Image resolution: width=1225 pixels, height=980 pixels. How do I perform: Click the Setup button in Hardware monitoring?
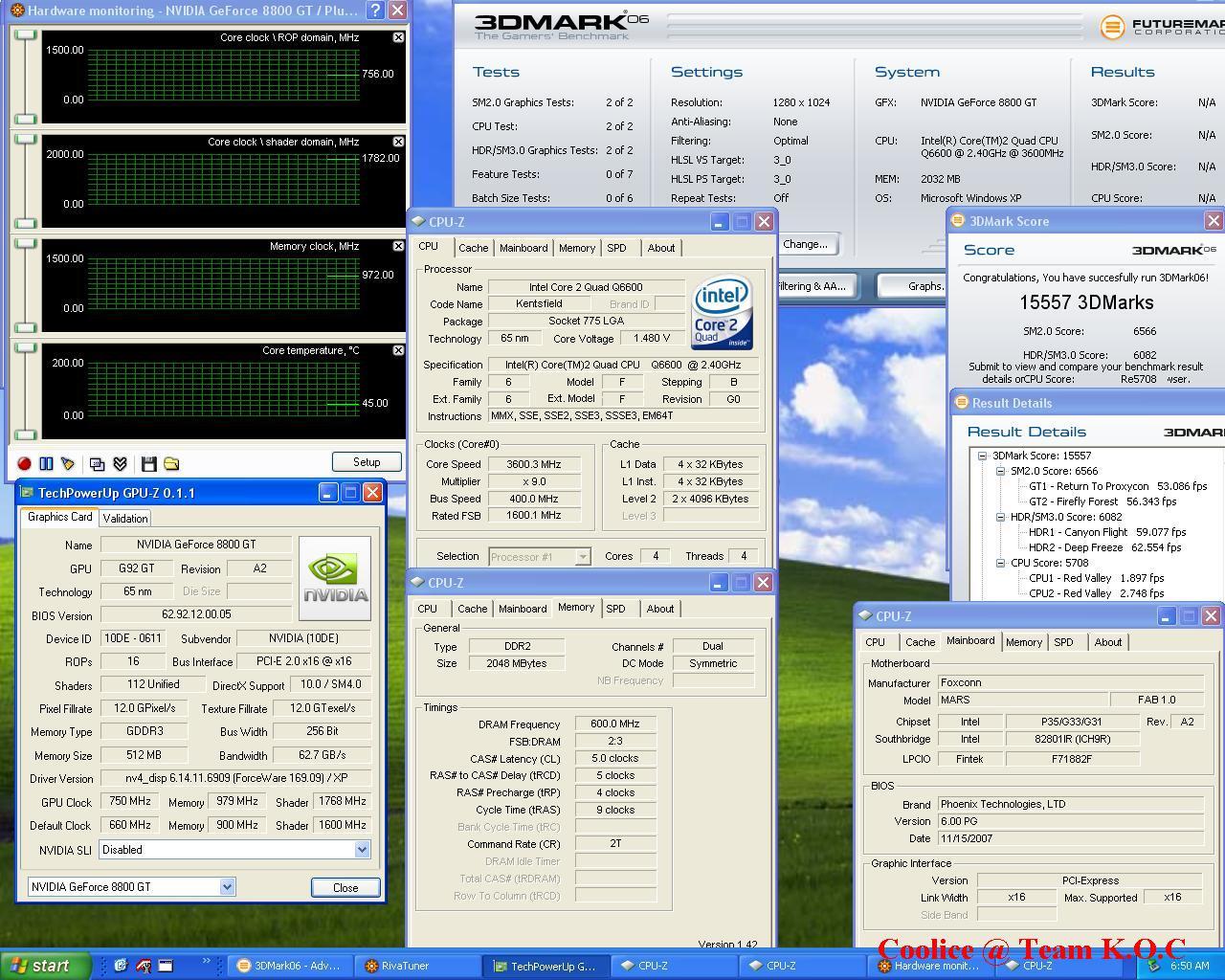pos(367,462)
